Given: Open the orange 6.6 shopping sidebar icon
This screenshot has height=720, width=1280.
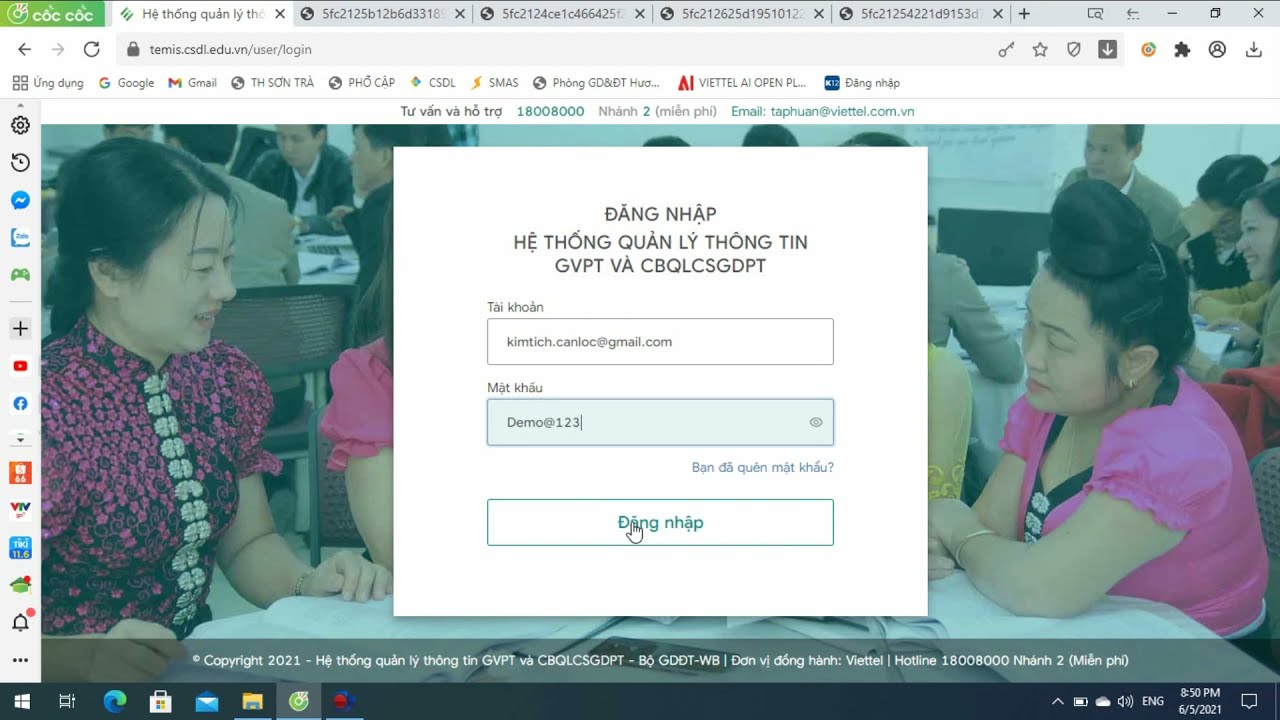Looking at the screenshot, I should 20,473.
